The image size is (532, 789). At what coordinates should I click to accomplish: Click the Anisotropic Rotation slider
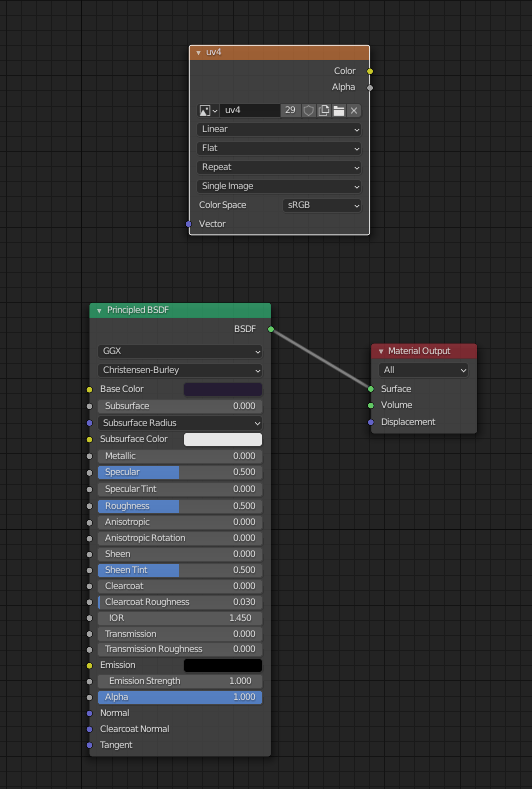tap(180, 538)
